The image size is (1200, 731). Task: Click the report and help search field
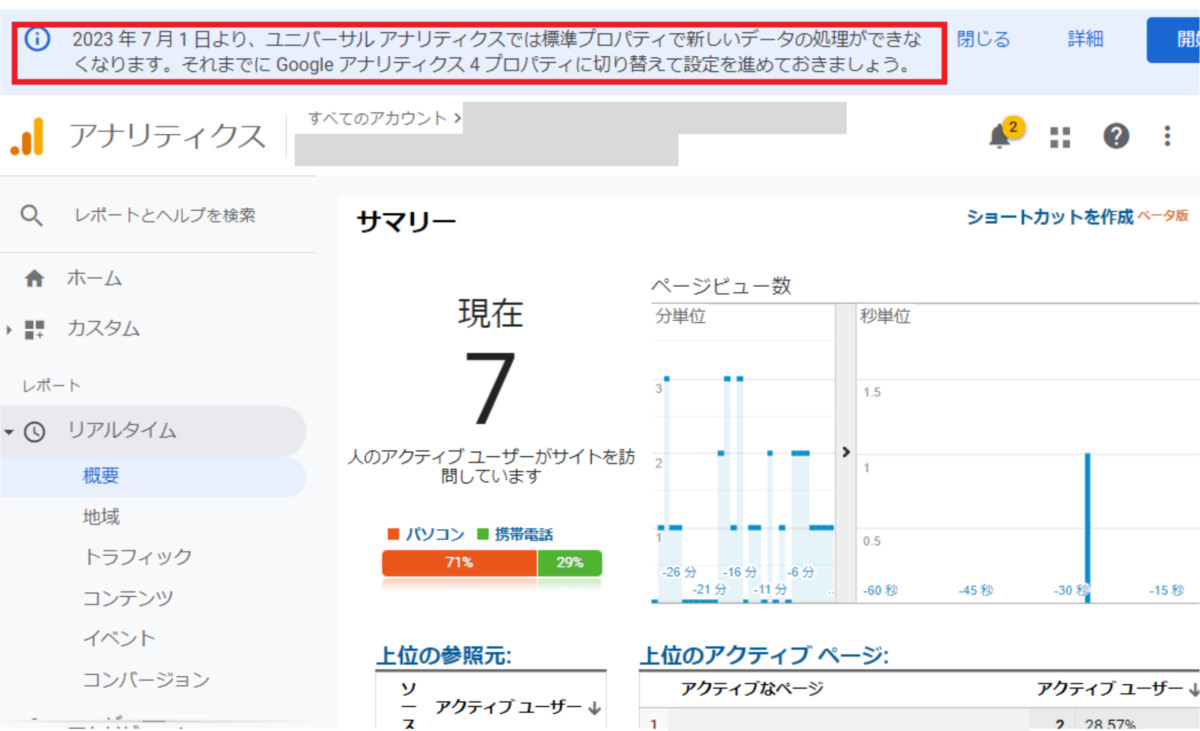pyautogui.click(x=165, y=216)
